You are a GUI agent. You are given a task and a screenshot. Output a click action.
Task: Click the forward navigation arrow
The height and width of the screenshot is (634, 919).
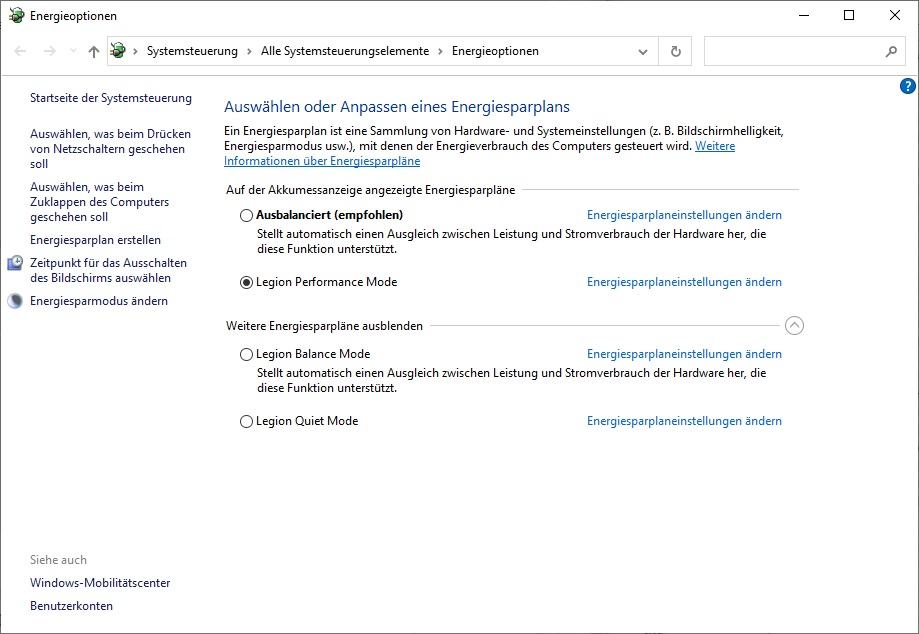click(50, 51)
